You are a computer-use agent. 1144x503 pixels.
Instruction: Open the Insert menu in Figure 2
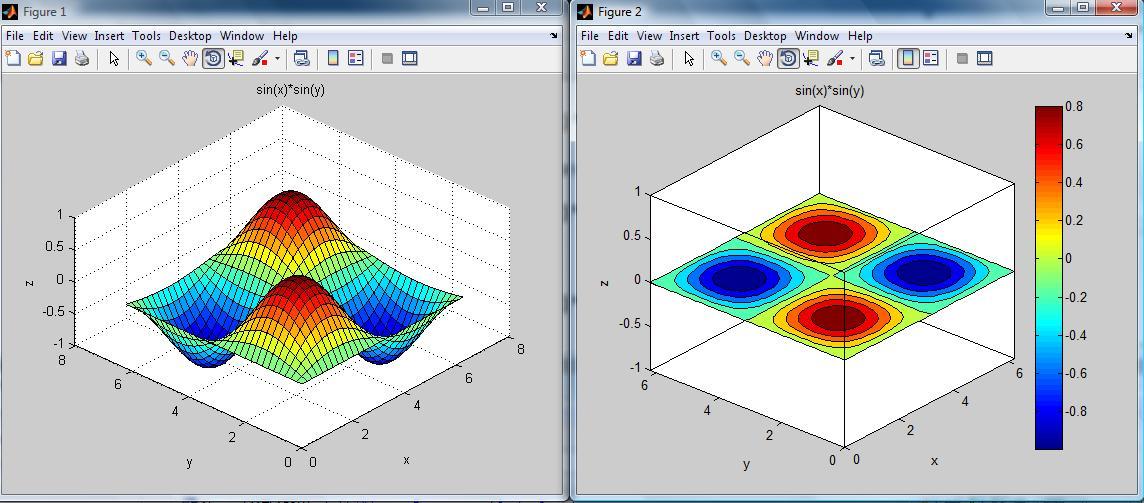(x=684, y=36)
